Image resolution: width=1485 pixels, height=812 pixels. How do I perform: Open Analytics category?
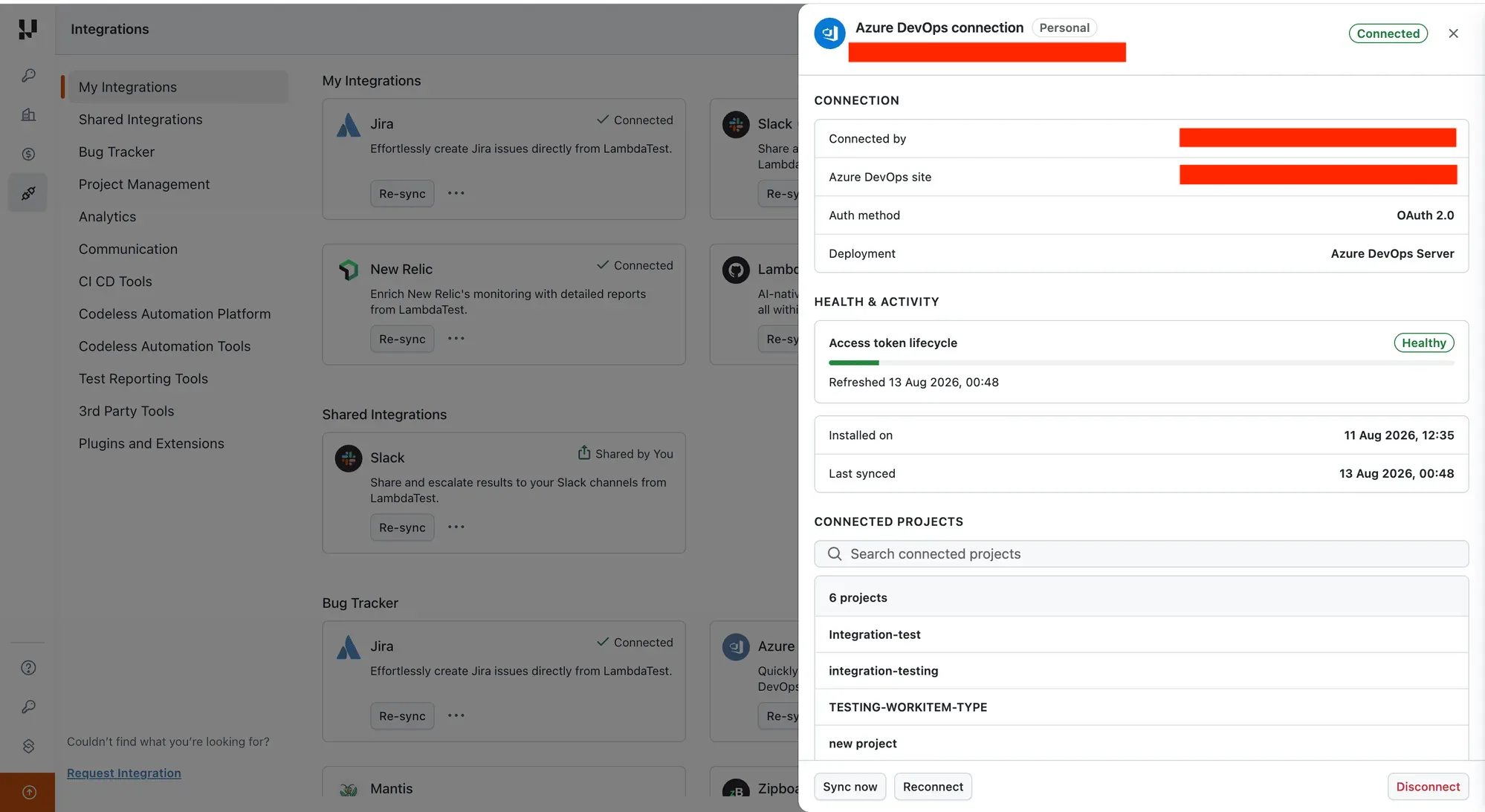click(108, 217)
